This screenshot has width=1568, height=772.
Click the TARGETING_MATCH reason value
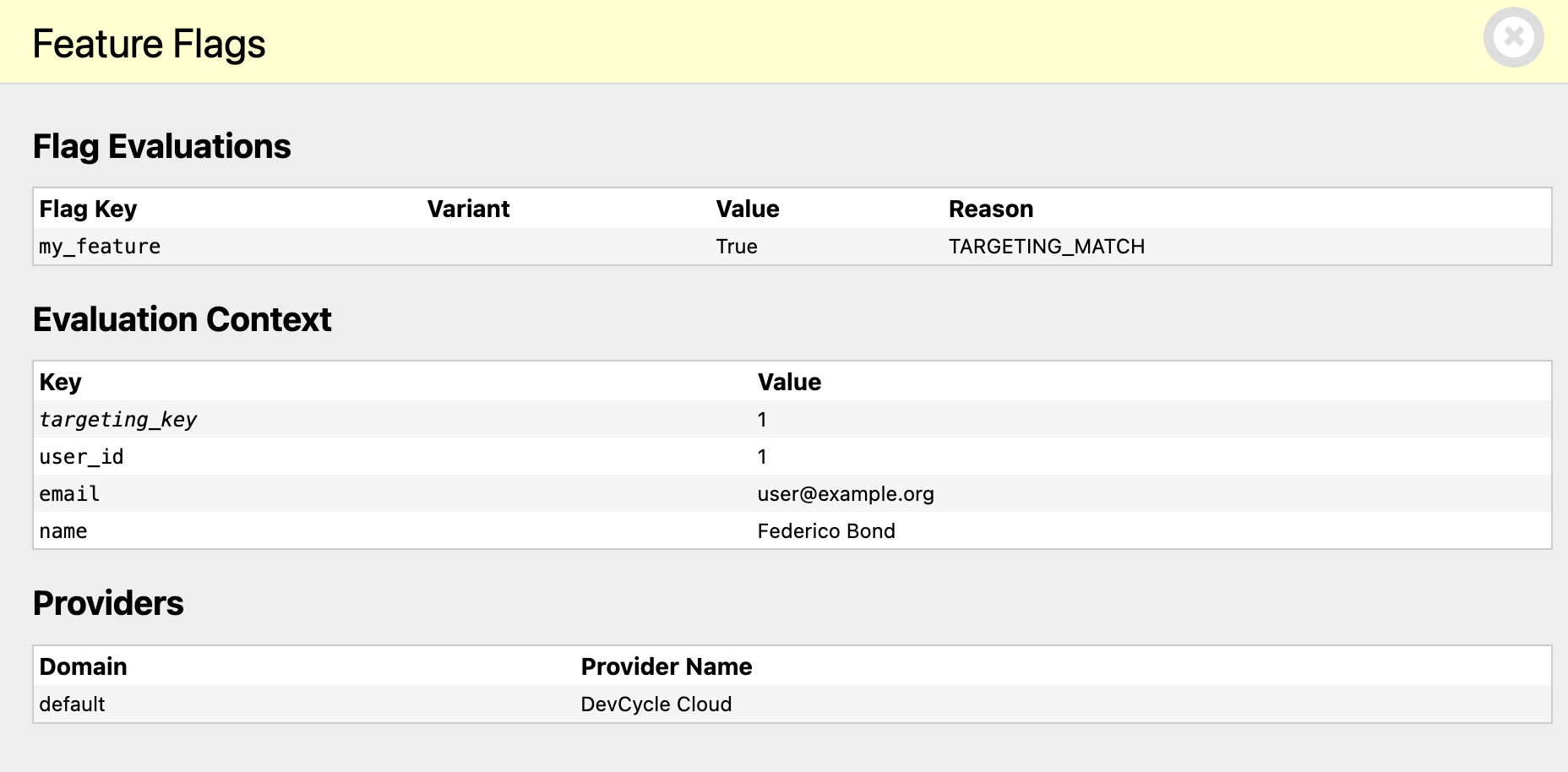point(1047,246)
